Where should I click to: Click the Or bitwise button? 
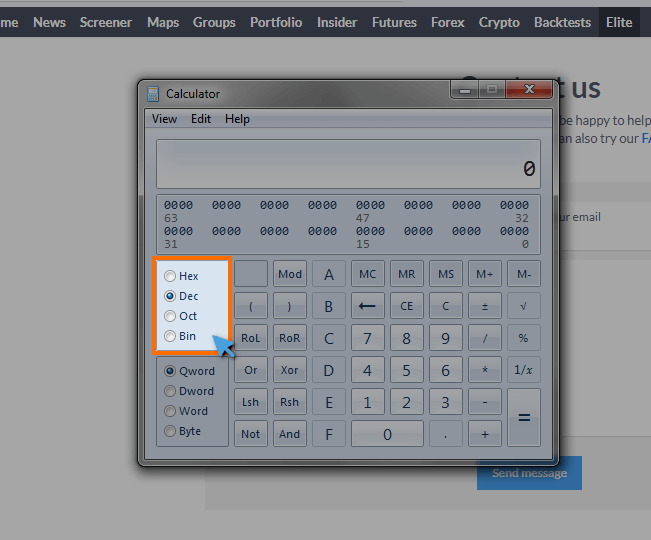251,370
